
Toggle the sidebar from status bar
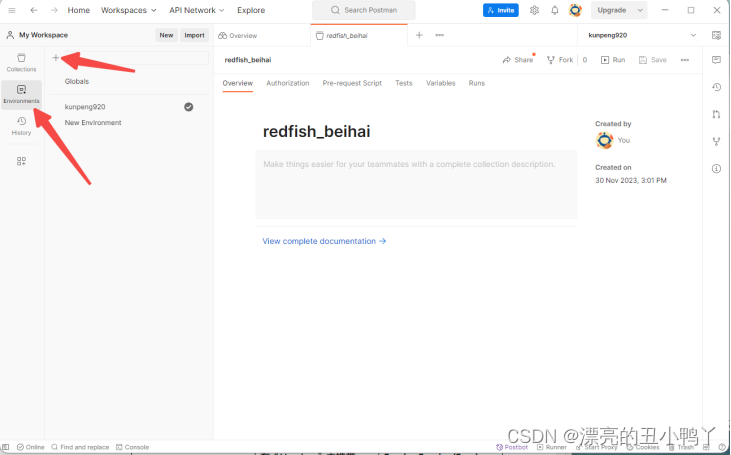[6, 447]
